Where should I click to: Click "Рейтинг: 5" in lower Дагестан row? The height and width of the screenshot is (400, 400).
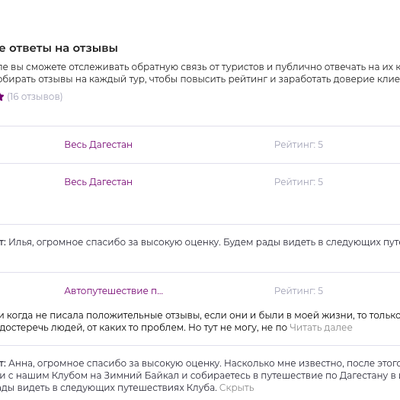tap(298, 182)
